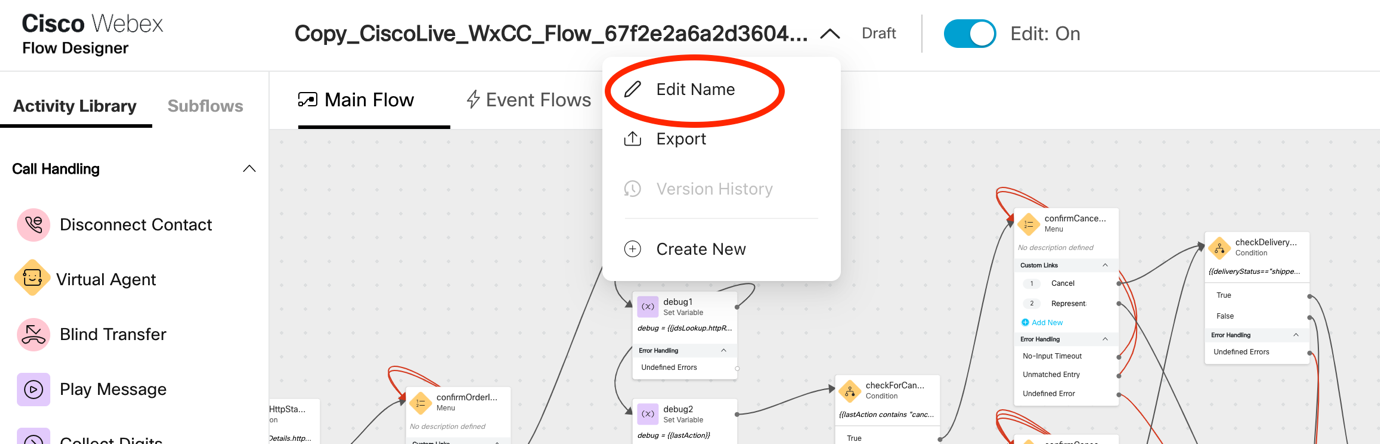Choose Create New in the menu

tap(700, 249)
